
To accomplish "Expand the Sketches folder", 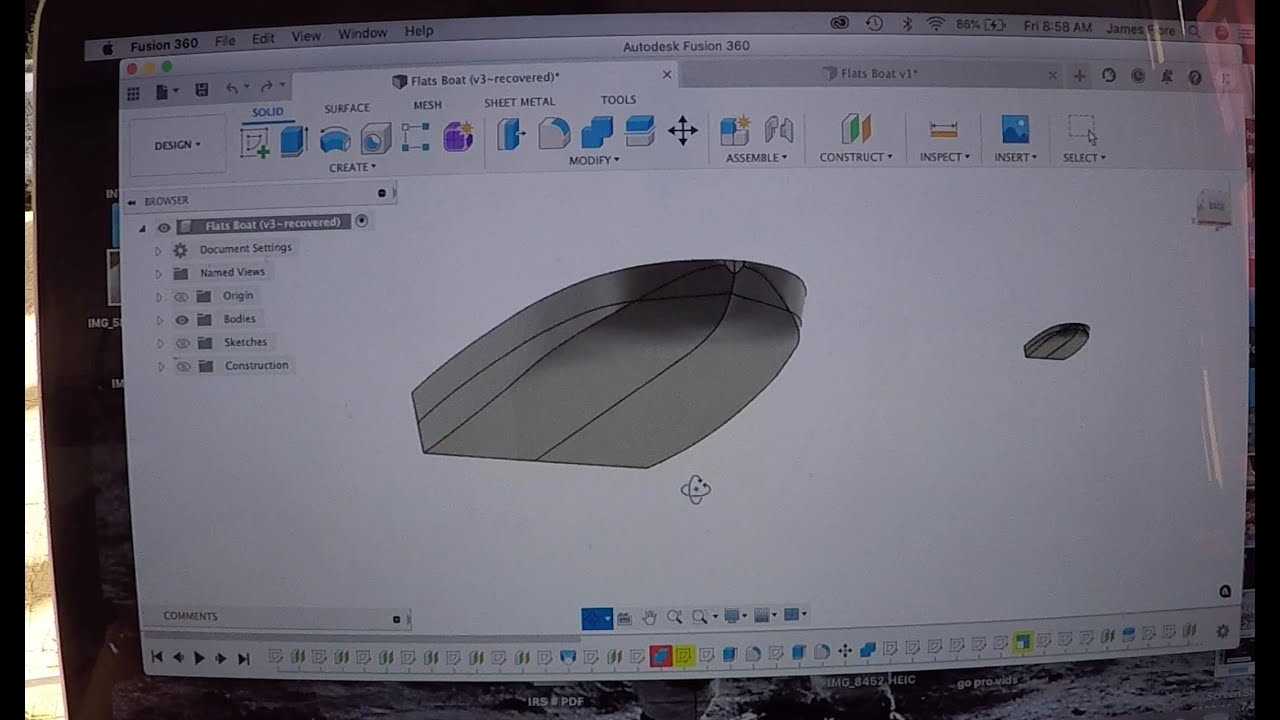I will tap(160, 344).
